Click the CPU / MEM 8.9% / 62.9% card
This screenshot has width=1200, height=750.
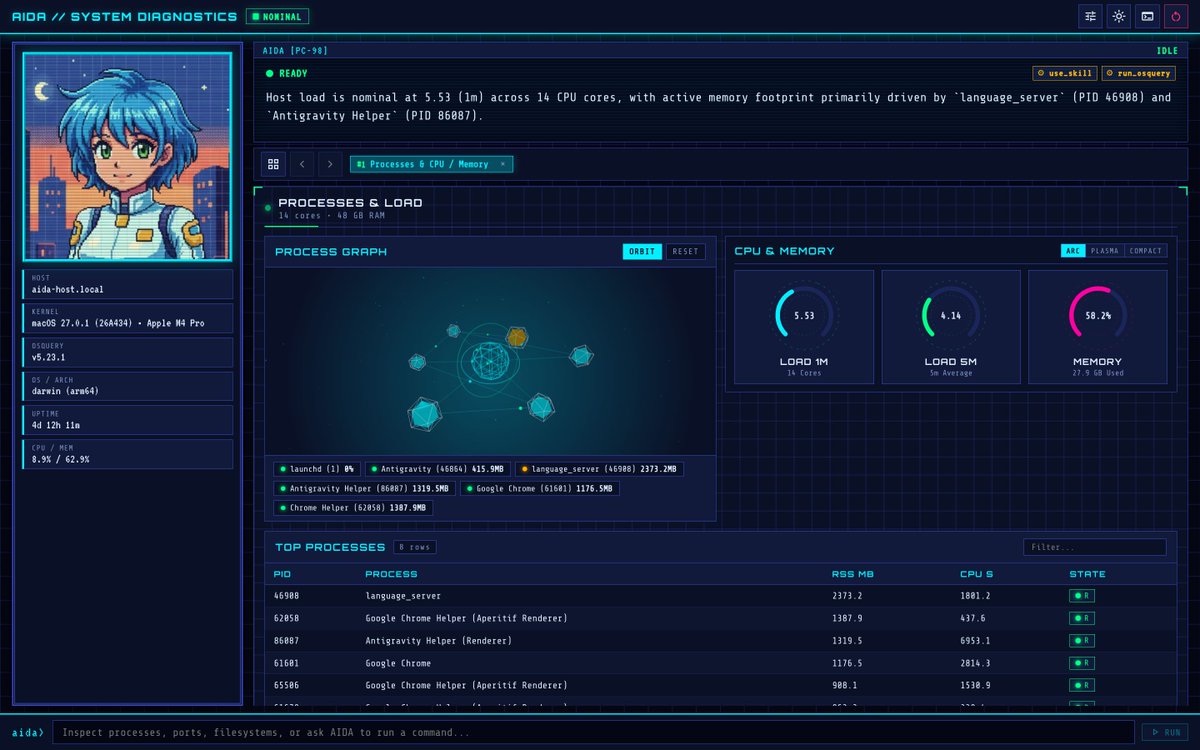pos(128,454)
